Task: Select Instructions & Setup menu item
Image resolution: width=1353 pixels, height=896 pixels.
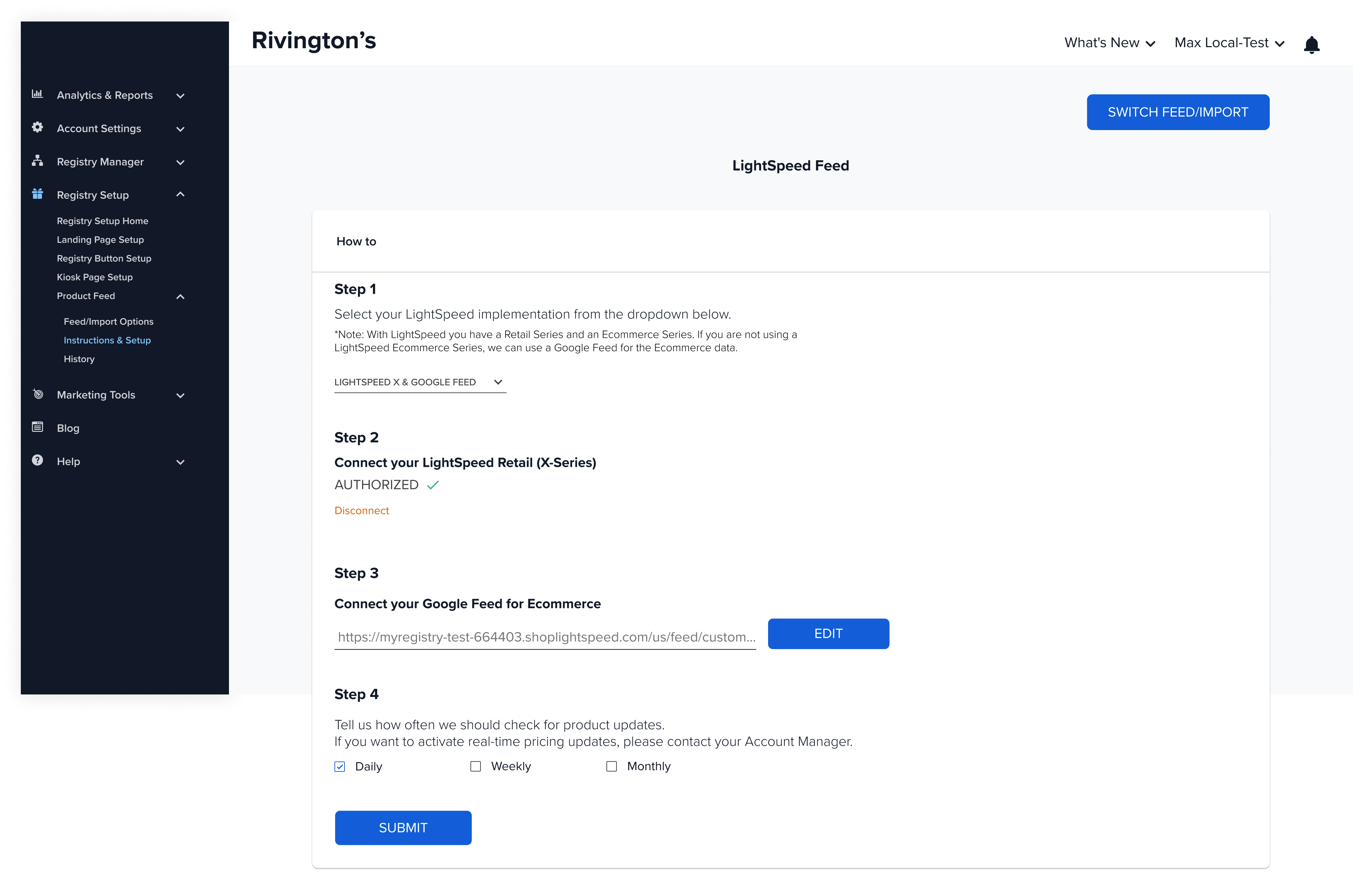Action: coord(107,340)
